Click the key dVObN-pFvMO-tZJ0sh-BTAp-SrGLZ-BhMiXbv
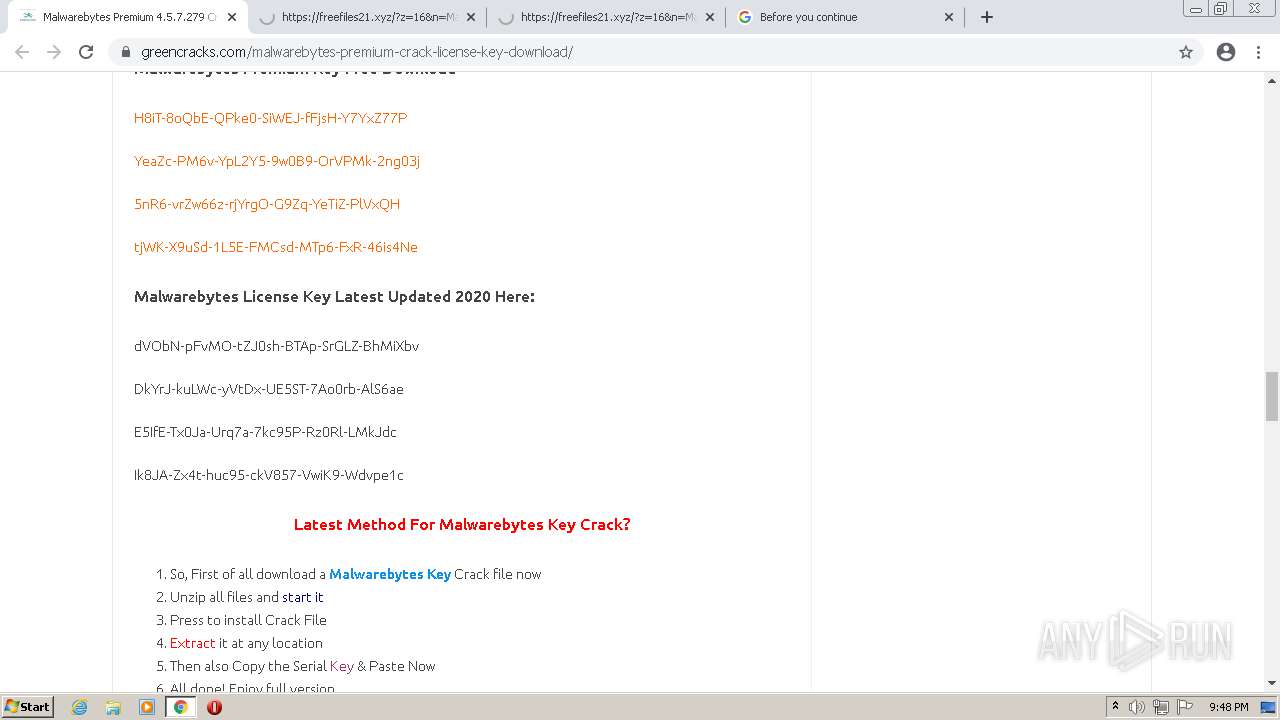This screenshot has height=720, width=1280. 276,346
